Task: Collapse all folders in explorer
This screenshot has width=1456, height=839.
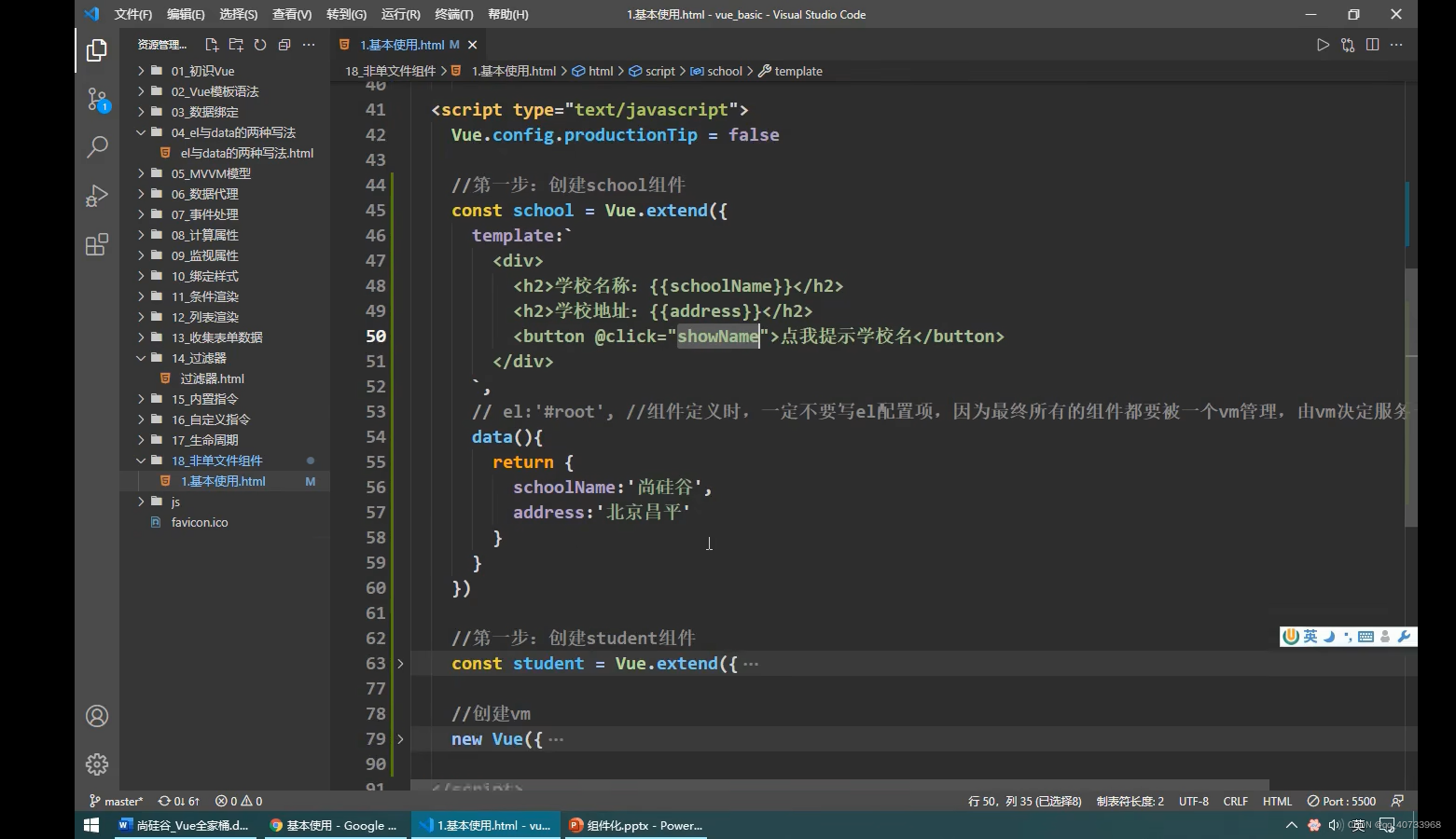Action: tap(284, 45)
